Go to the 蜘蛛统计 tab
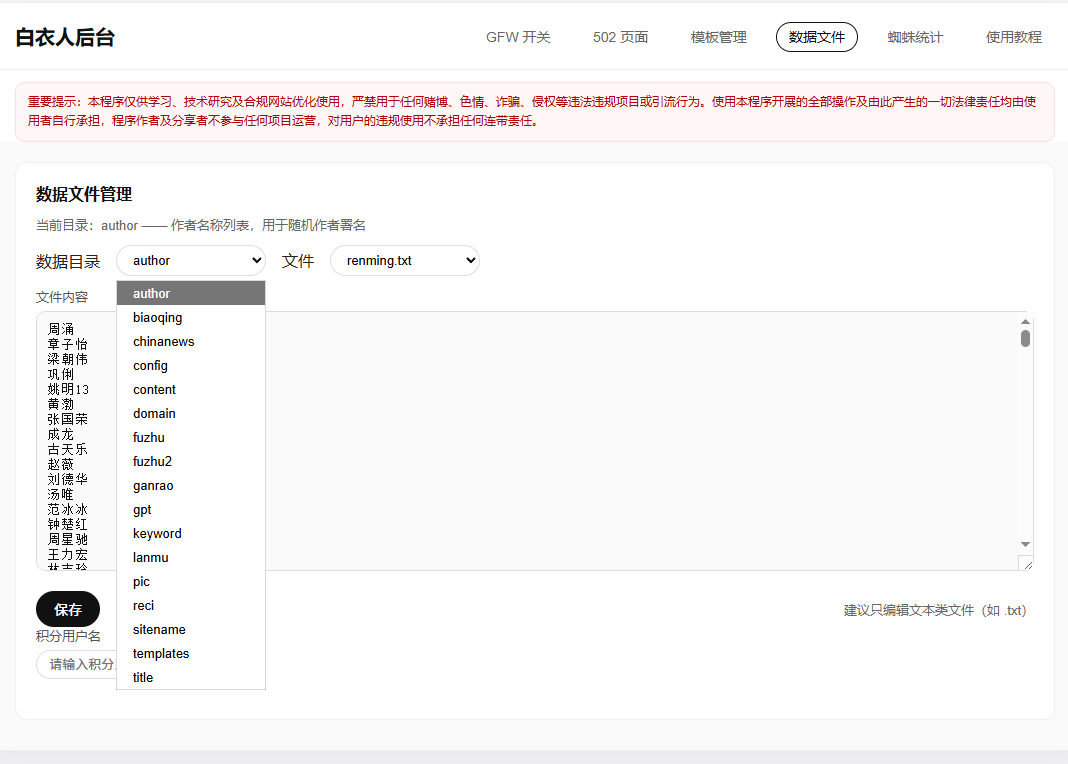 click(915, 37)
